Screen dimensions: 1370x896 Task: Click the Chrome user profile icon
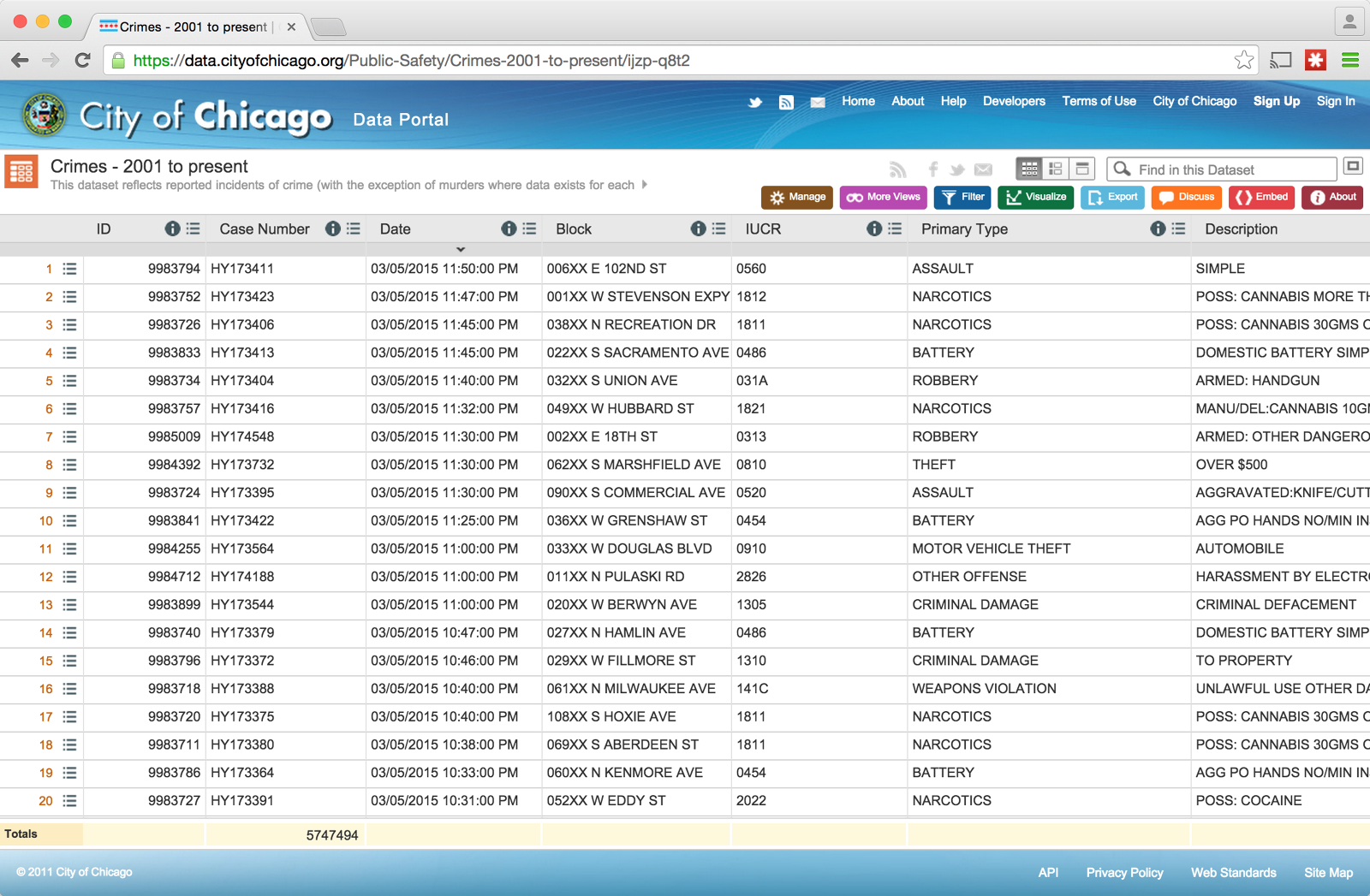pos(1349,21)
